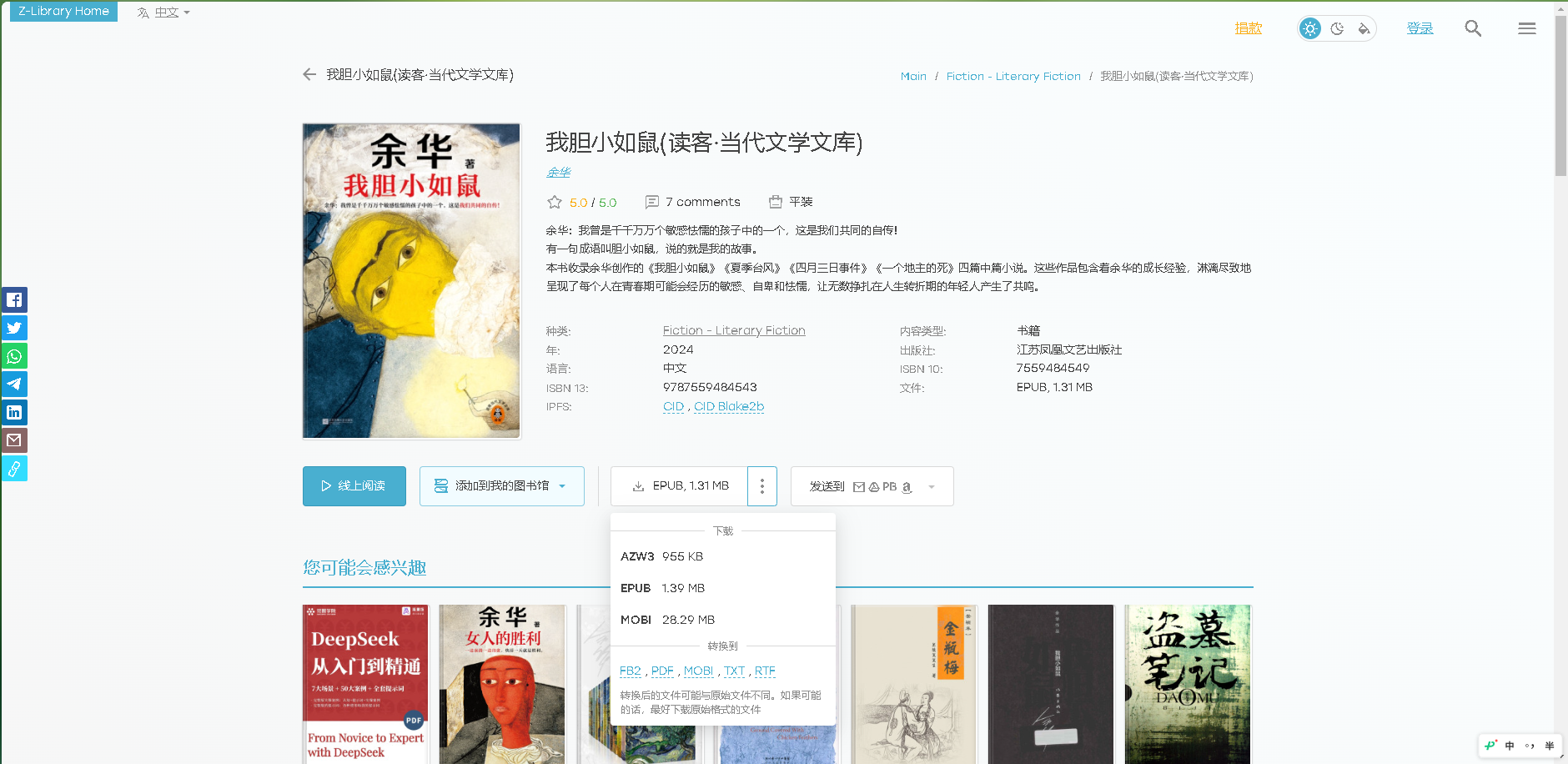Image resolution: width=1568 pixels, height=764 pixels.
Task: Open the 中文 language selector
Action: (163, 12)
